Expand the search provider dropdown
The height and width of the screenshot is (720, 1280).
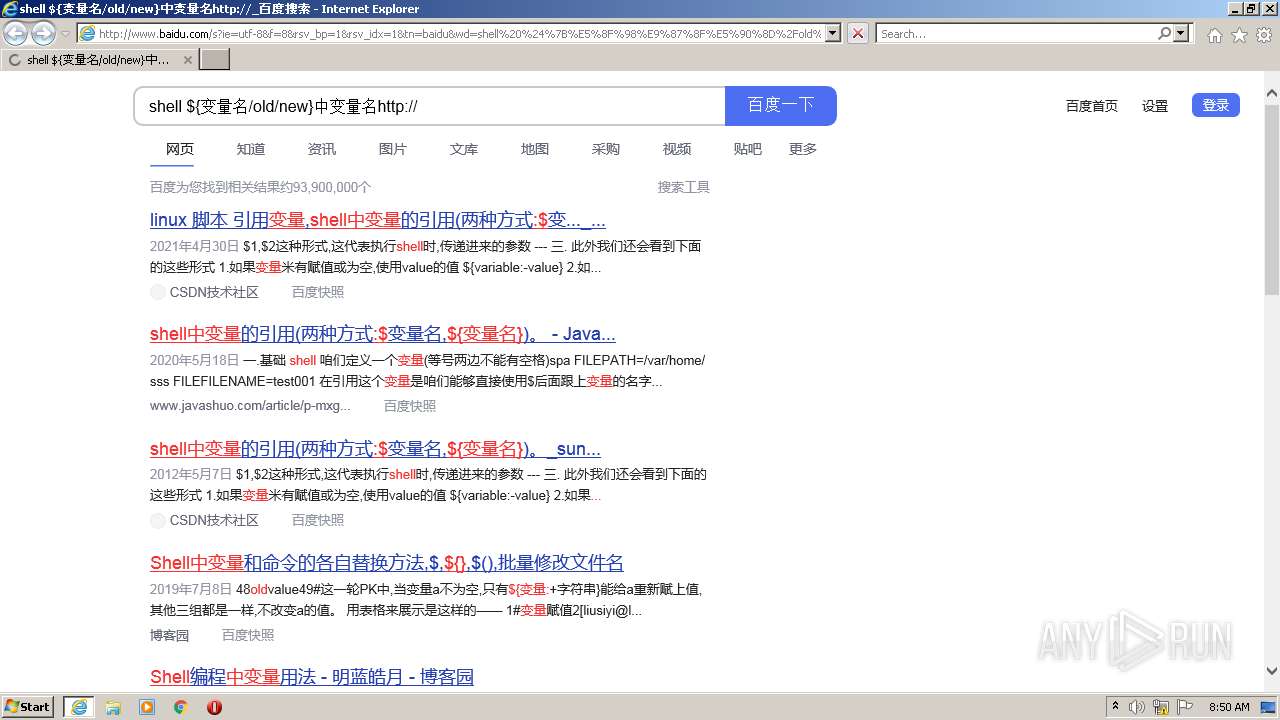[x=1181, y=33]
